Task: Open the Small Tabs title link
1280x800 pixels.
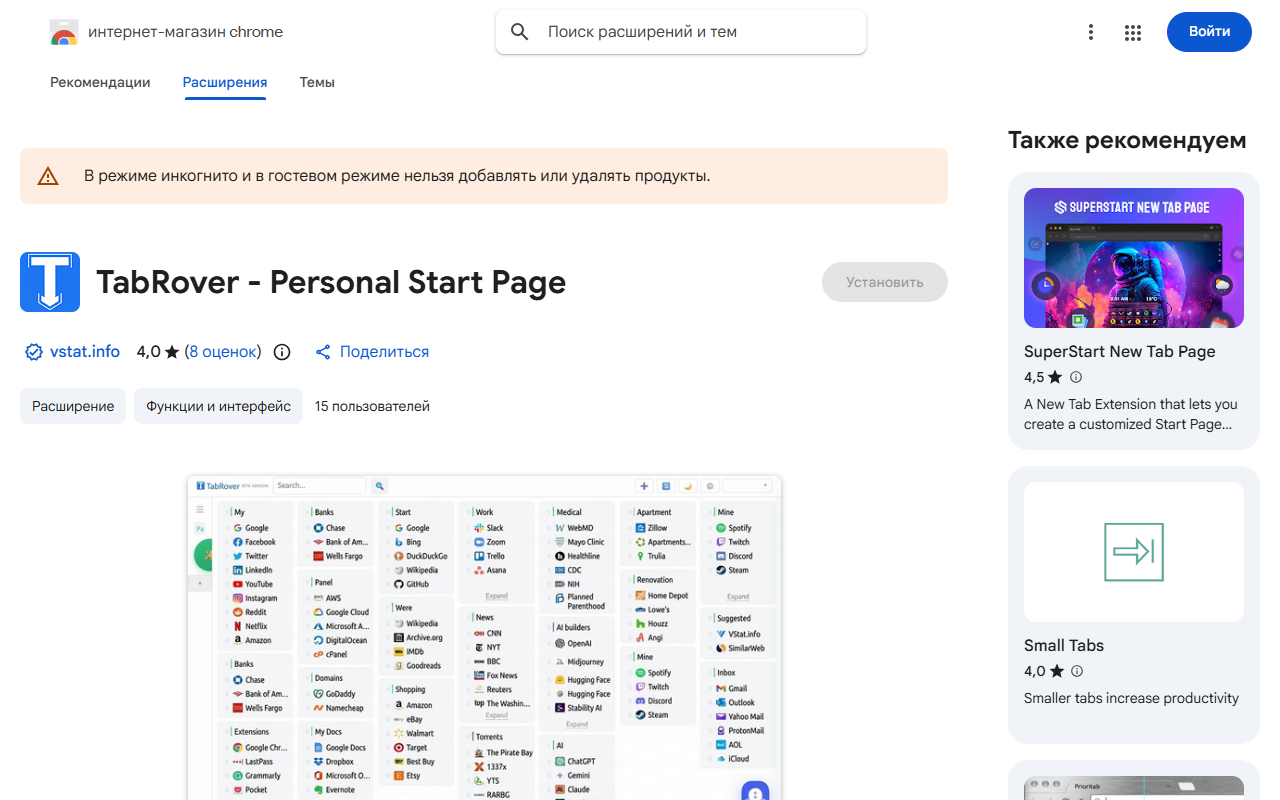Action: pos(1064,646)
